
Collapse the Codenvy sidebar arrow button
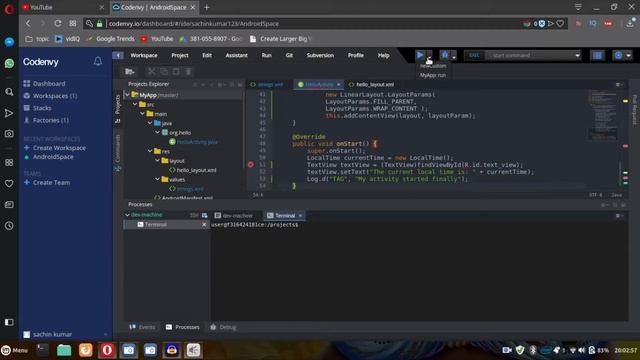(118, 55)
